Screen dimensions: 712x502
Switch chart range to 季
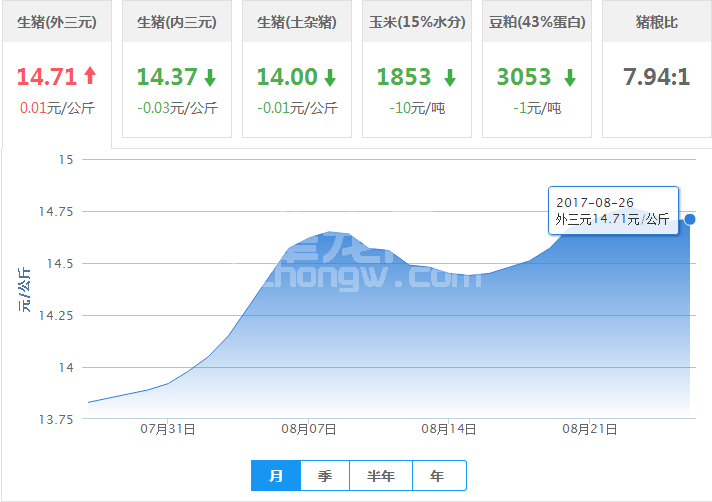(x=325, y=476)
